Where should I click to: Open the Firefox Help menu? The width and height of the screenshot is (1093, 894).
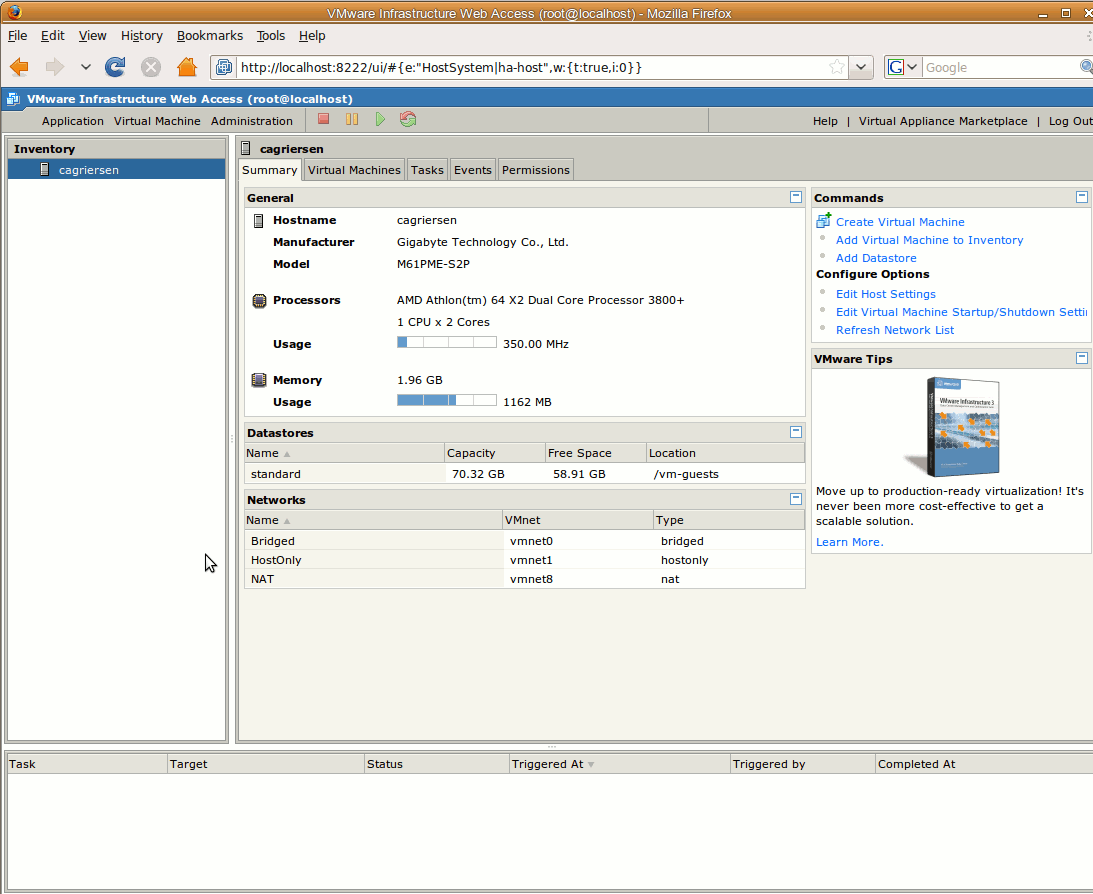[x=312, y=36]
